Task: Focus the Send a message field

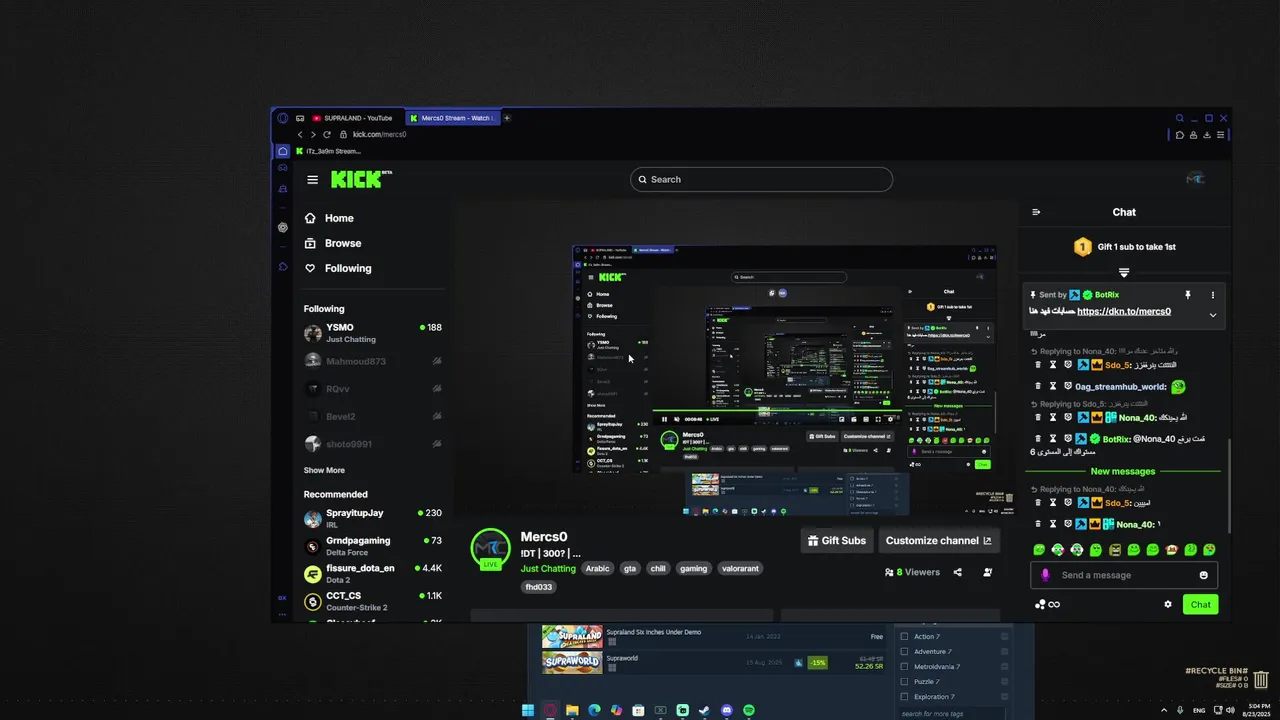Action: (x=1124, y=575)
